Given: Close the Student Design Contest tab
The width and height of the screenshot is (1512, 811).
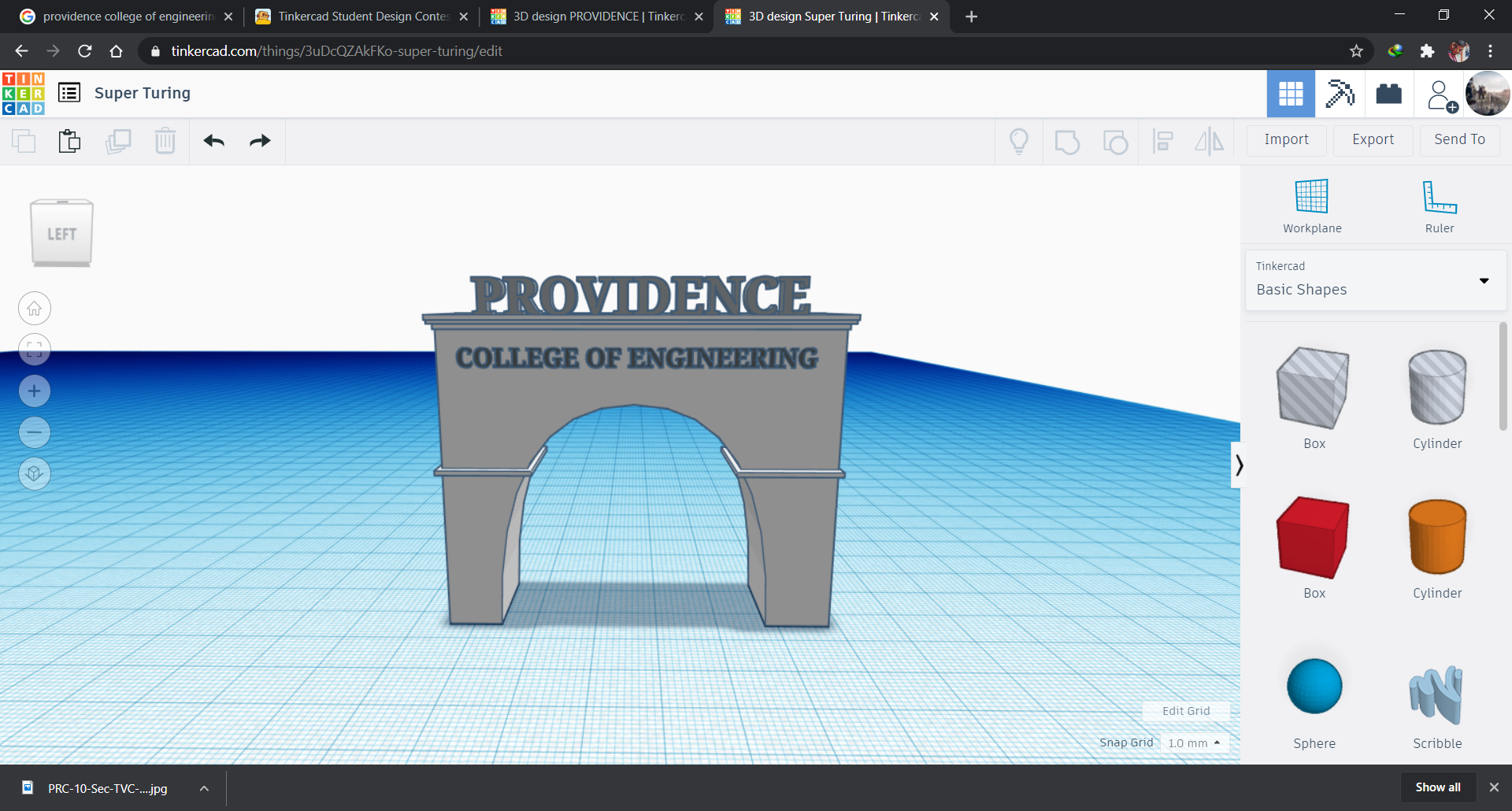Looking at the screenshot, I should tap(463, 17).
